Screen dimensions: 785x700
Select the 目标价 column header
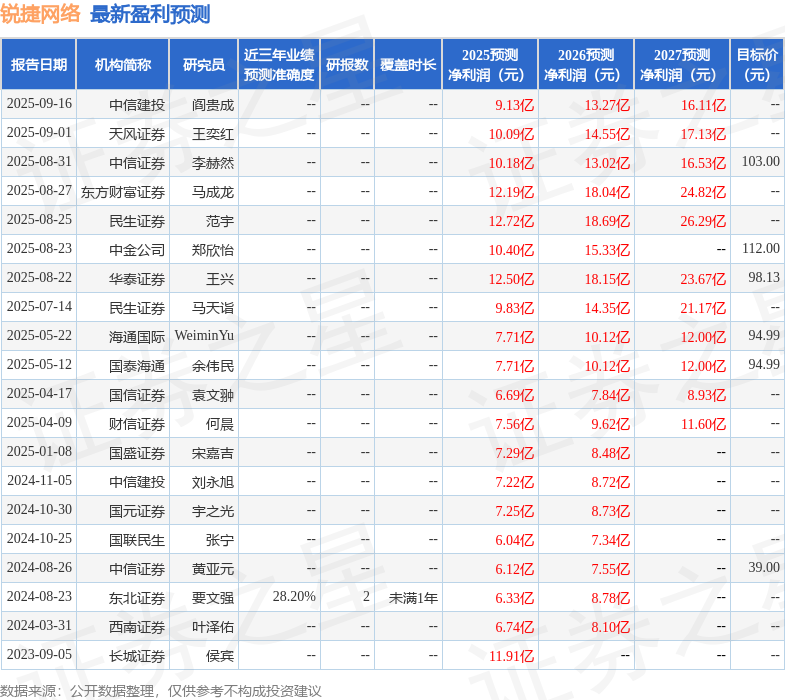click(x=757, y=65)
